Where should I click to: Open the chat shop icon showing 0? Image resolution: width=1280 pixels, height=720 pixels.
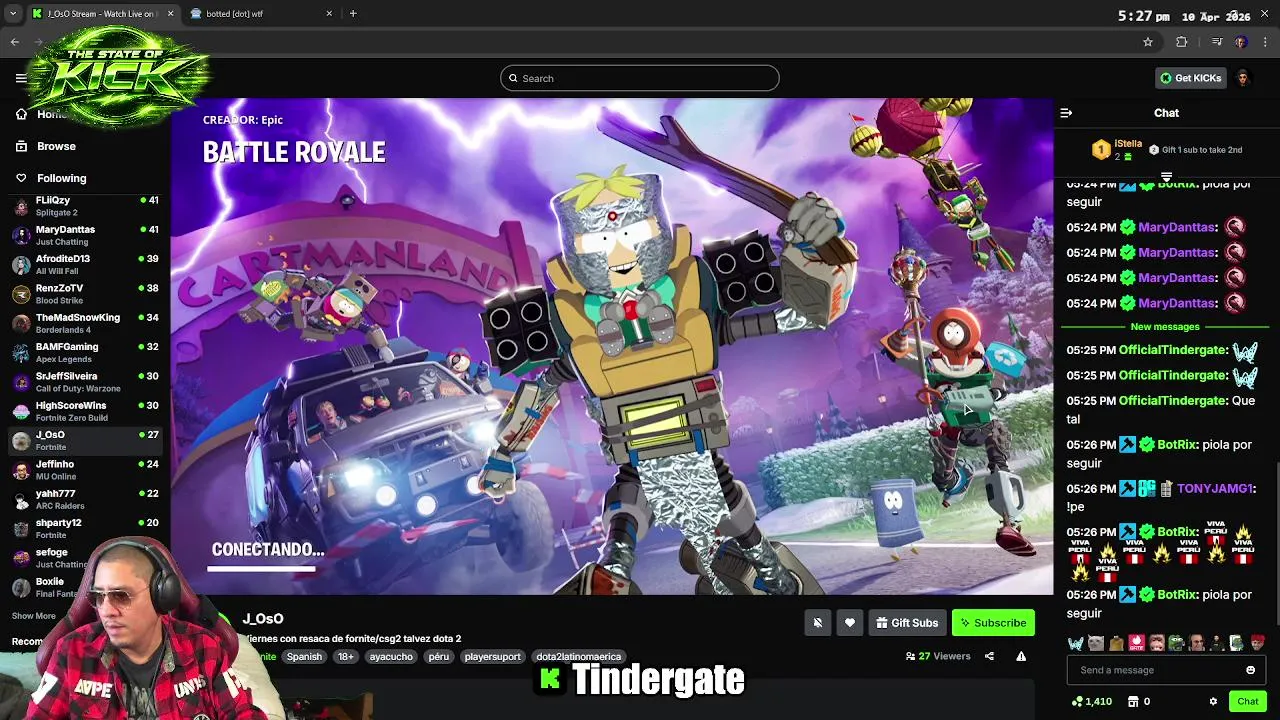pyautogui.click(x=1135, y=701)
